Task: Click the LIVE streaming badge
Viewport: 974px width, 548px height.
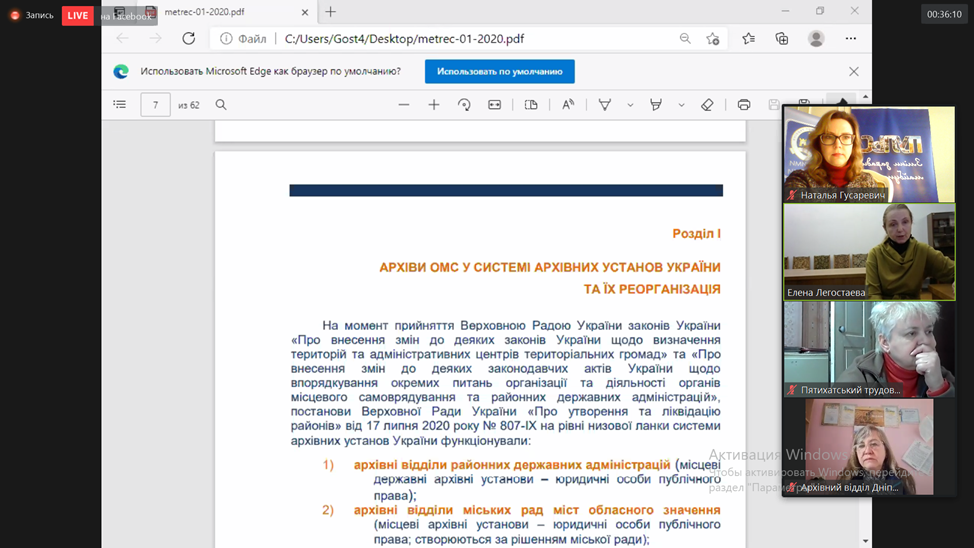Action: pyautogui.click(x=78, y=15)
